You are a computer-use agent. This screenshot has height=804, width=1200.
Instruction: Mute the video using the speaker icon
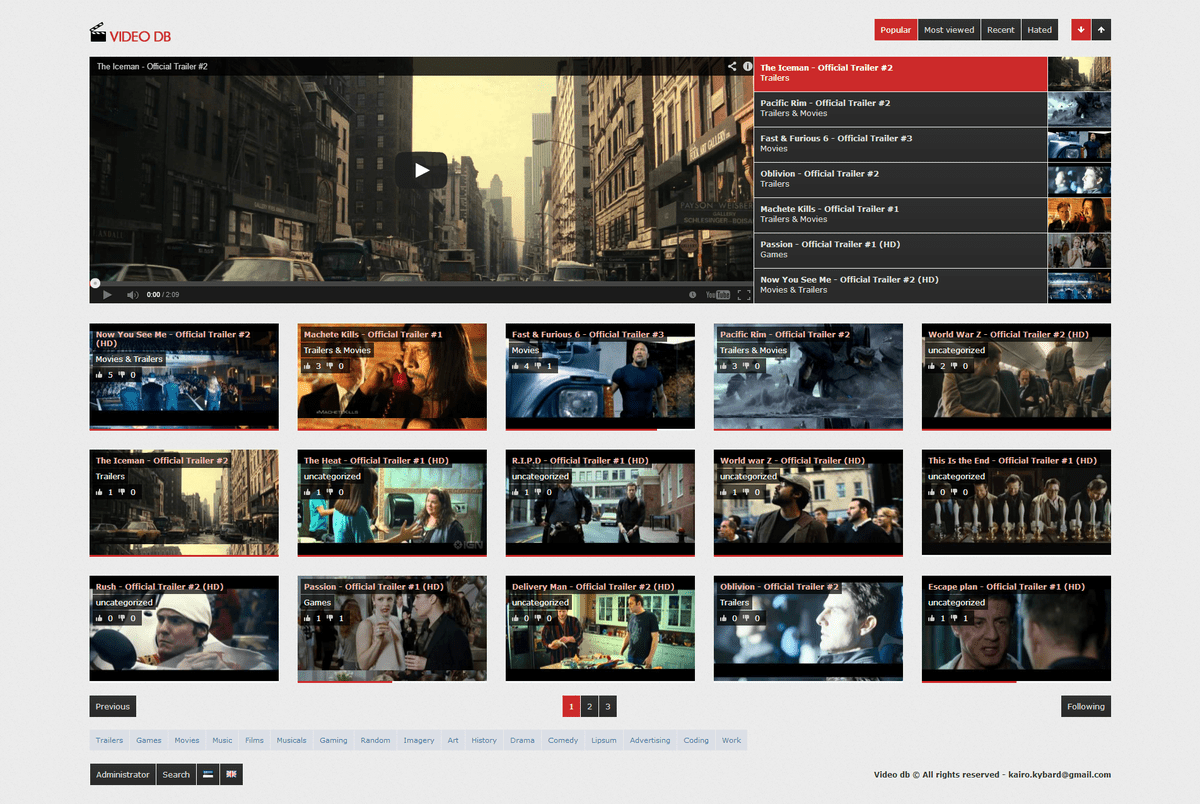[132, 295]
